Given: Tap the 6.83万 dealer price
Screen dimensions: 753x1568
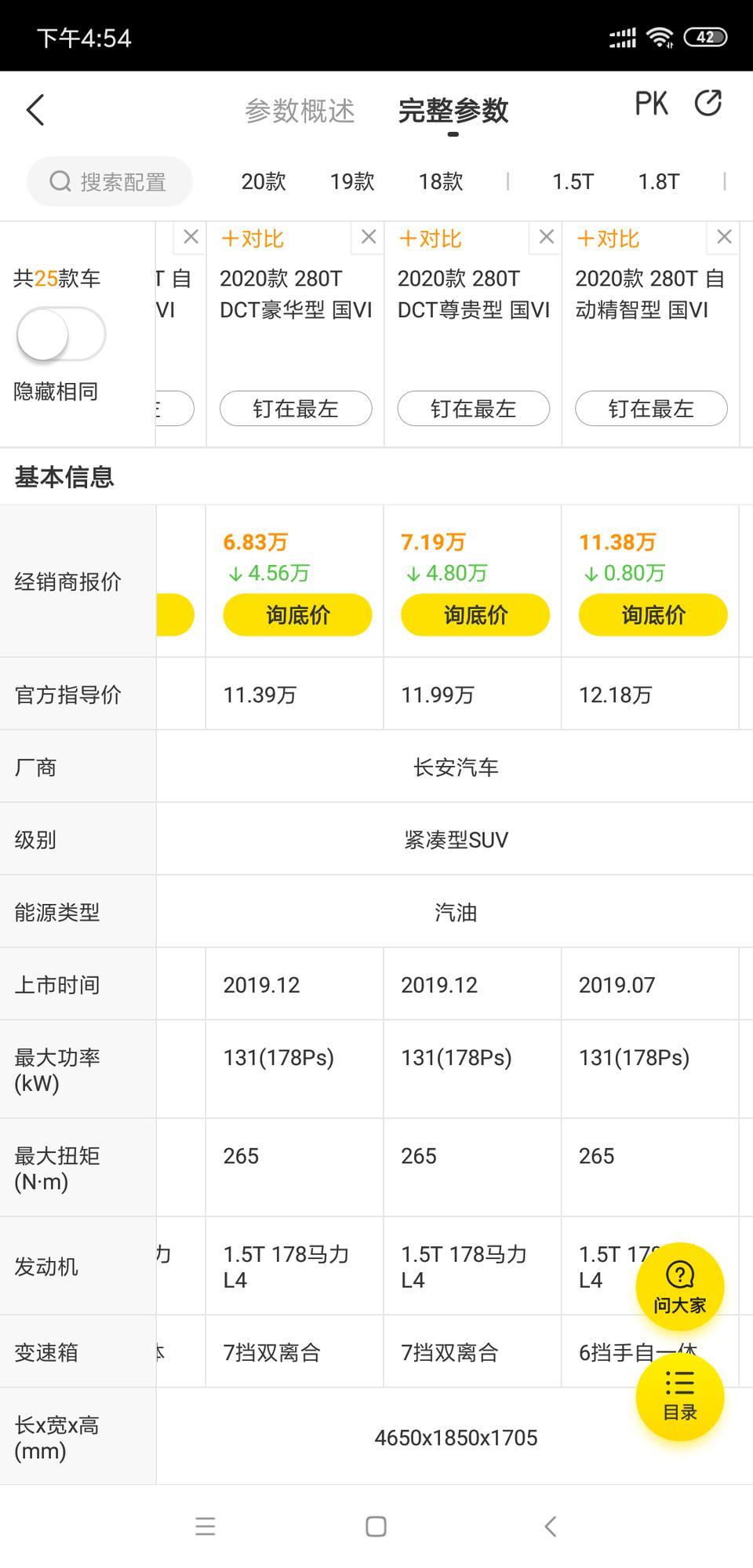Looking at the screenshot, I should [256, 542].
